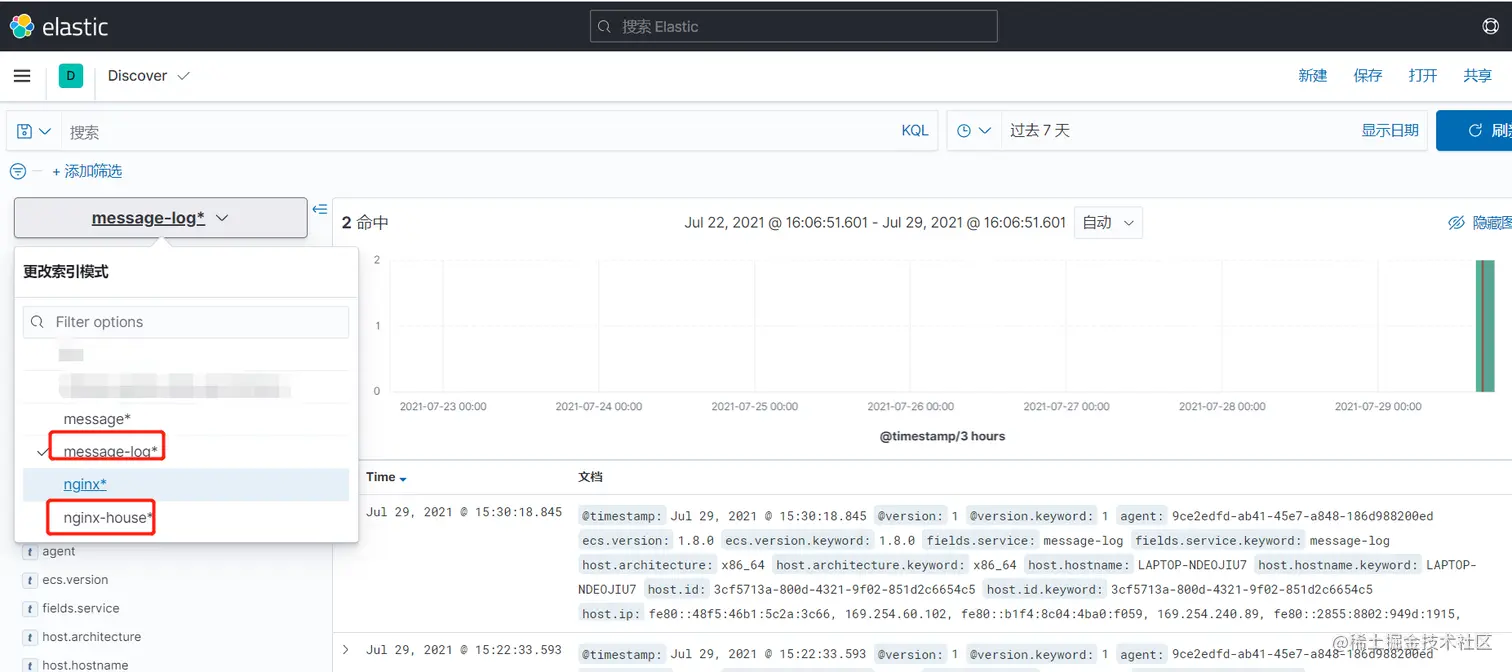1512x672 pixels.
Task: Click the refresh button
Action: (1475, 131)
